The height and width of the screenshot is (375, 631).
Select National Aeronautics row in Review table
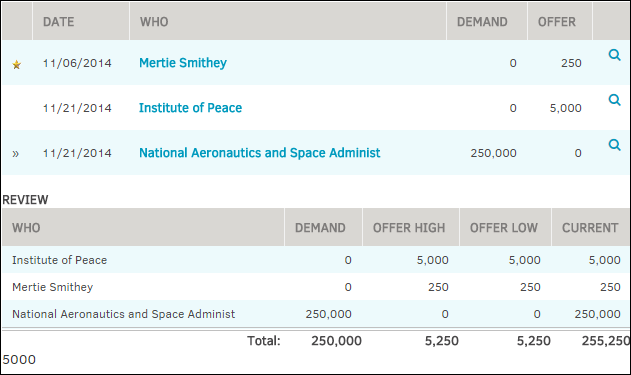click(316, 314)
